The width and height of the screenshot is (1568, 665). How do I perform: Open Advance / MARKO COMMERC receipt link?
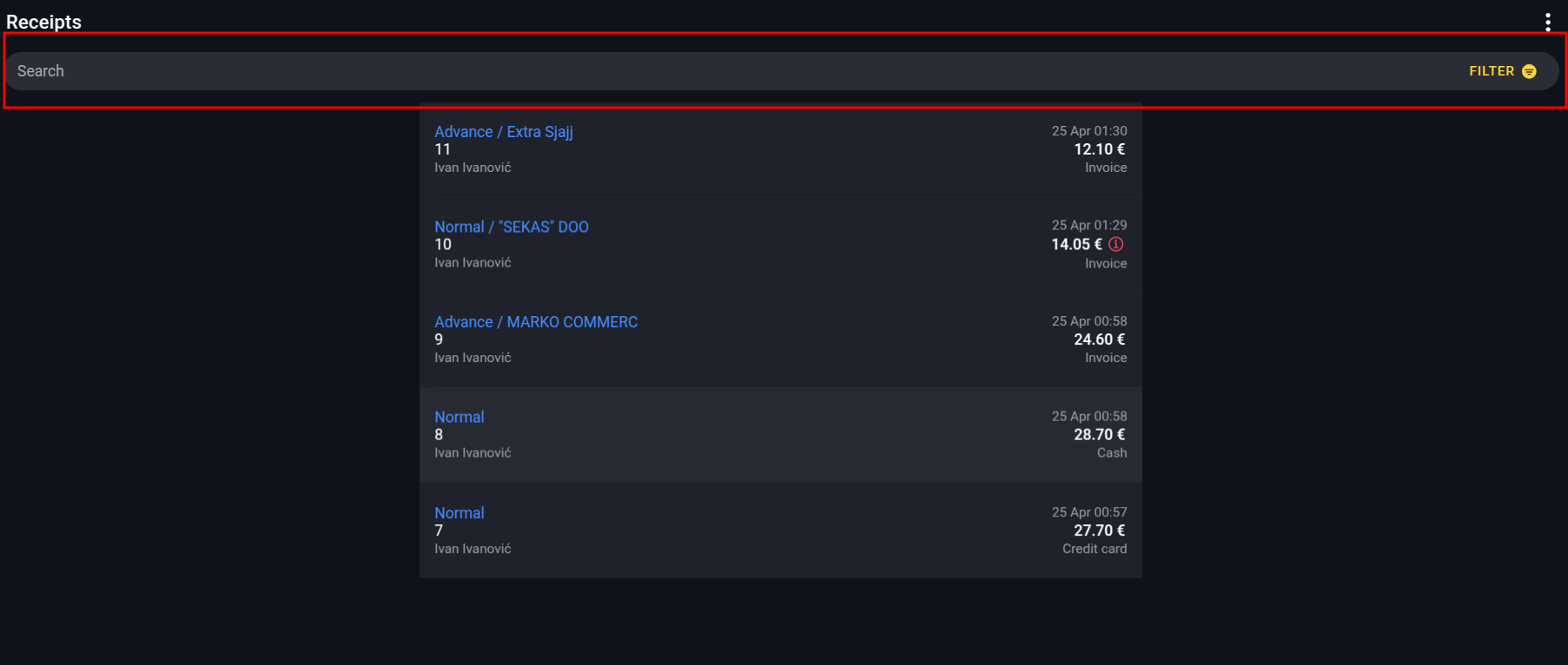(x=536, y=322)
